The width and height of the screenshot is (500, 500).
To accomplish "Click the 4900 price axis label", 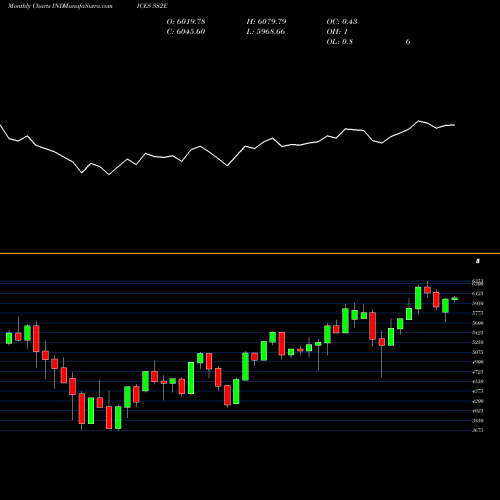I will tap(478, 362).
